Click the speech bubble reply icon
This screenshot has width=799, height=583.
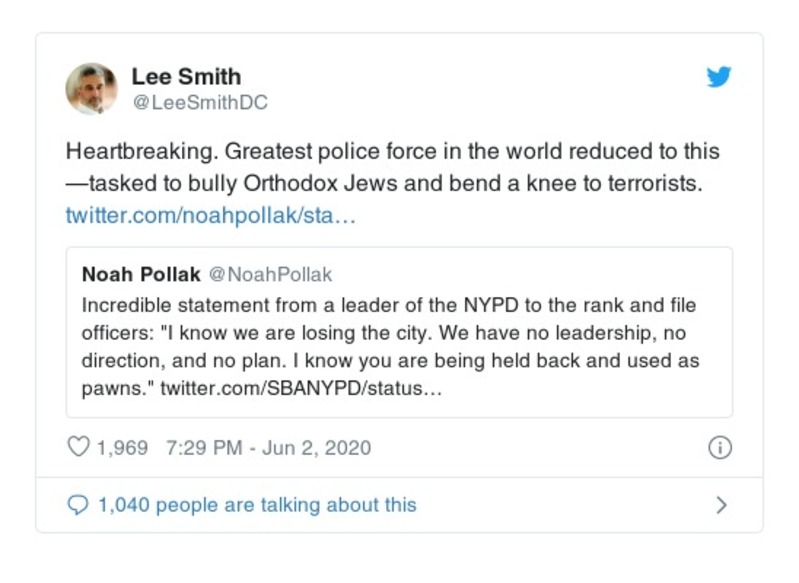click(78, 505)
